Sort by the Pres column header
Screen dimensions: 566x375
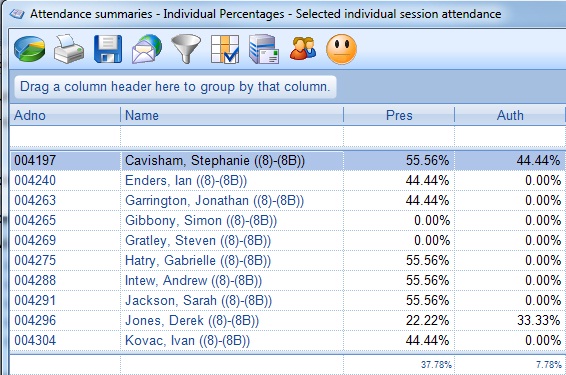pos(399,115)
